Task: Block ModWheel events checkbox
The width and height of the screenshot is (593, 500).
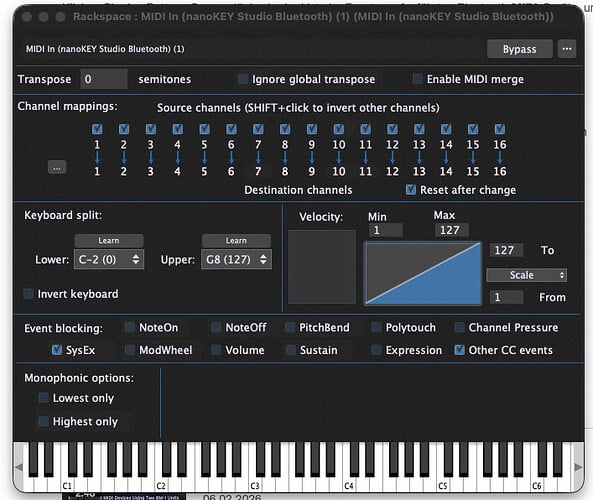Action: point(130,350)
